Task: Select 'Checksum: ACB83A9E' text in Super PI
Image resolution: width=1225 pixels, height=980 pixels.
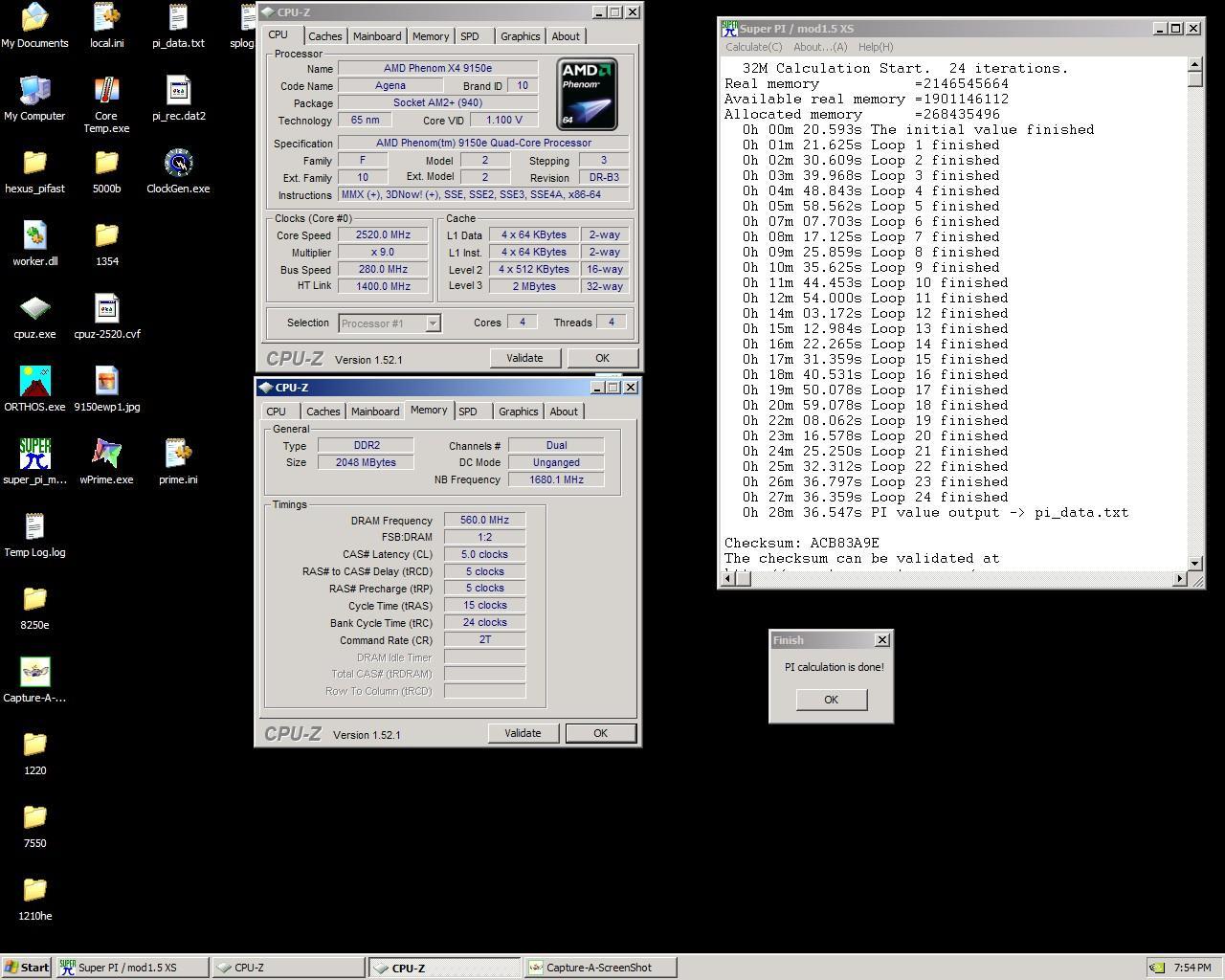Action: tap(801, 543)
